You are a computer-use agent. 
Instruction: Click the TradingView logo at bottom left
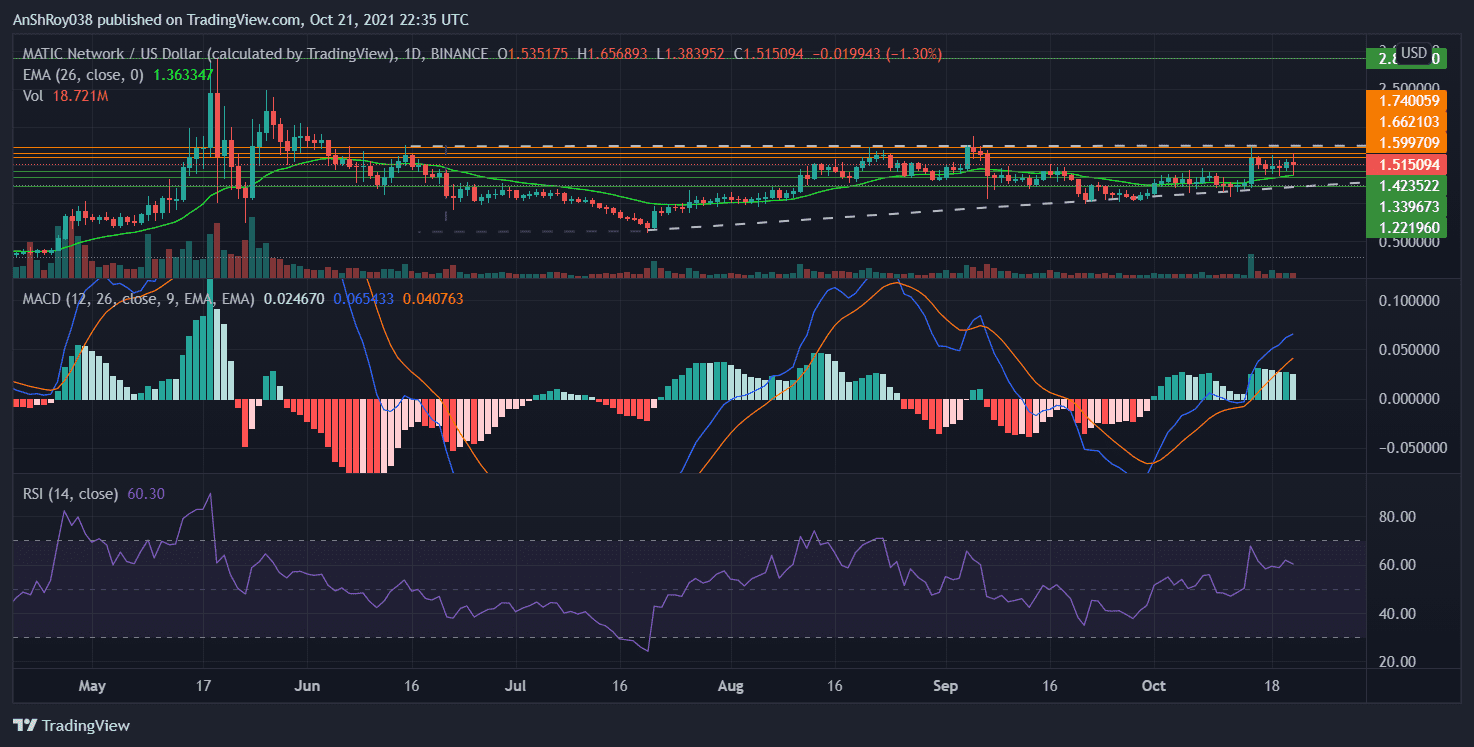(70, 726)
